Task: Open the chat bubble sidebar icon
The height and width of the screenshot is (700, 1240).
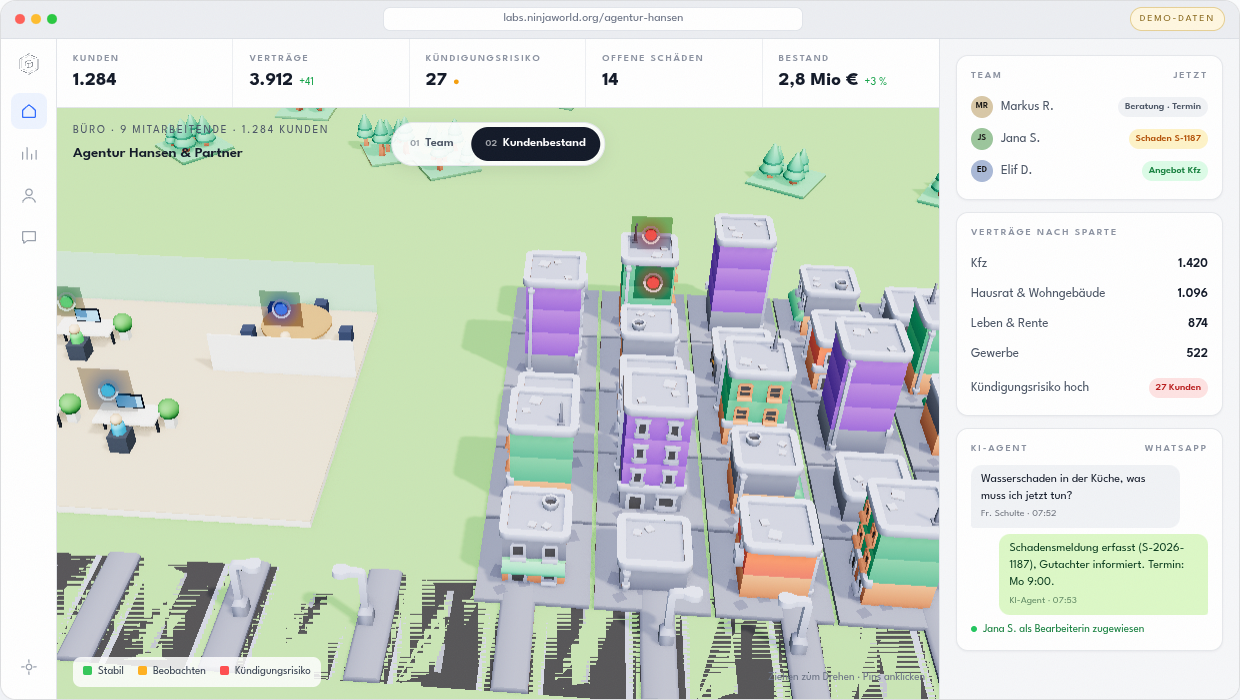Action: 29,237
